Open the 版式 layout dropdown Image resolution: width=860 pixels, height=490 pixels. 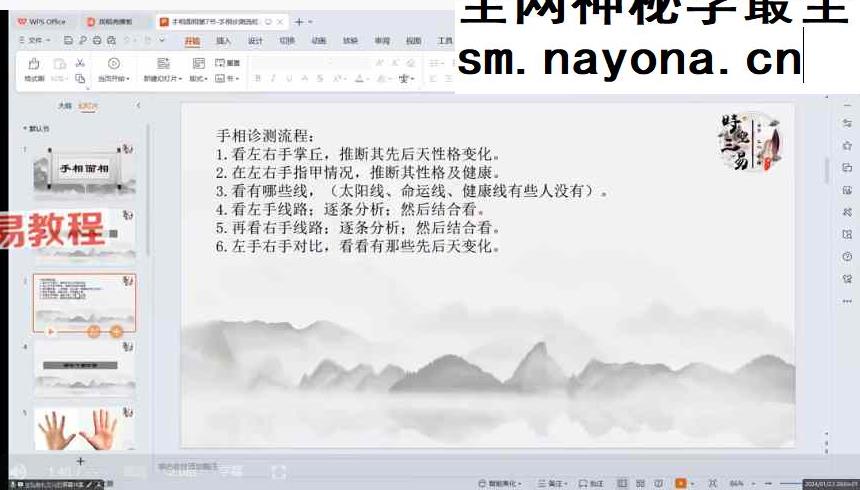pos(199,78)
